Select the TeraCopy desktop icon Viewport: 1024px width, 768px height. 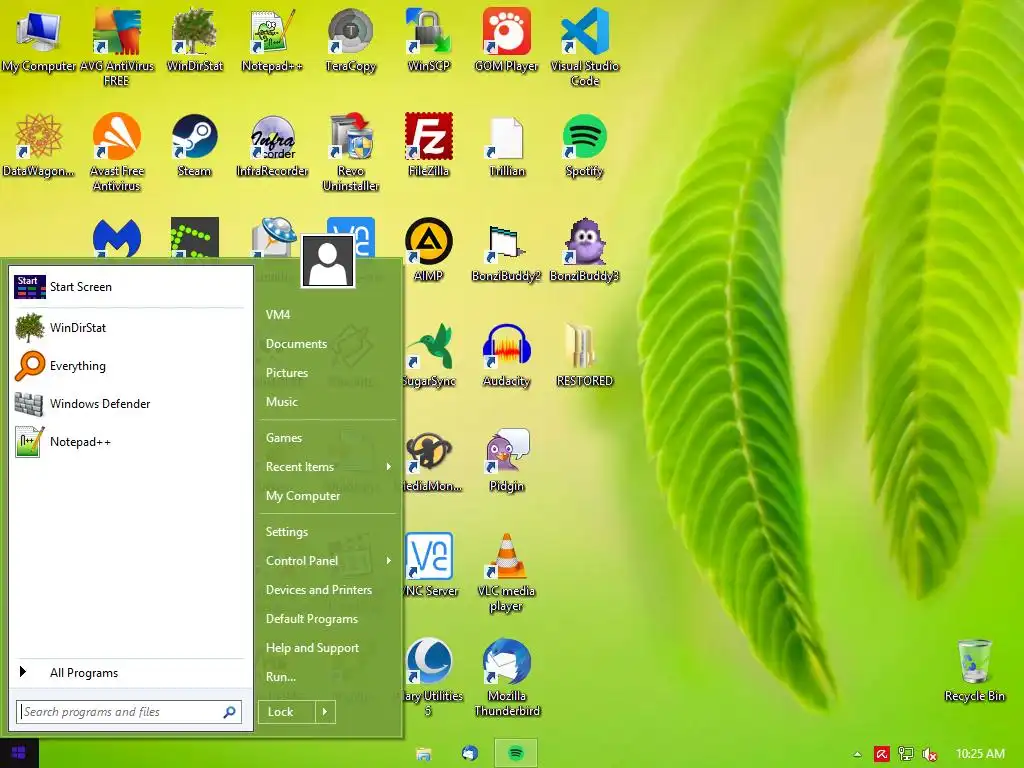coord(351,40)
